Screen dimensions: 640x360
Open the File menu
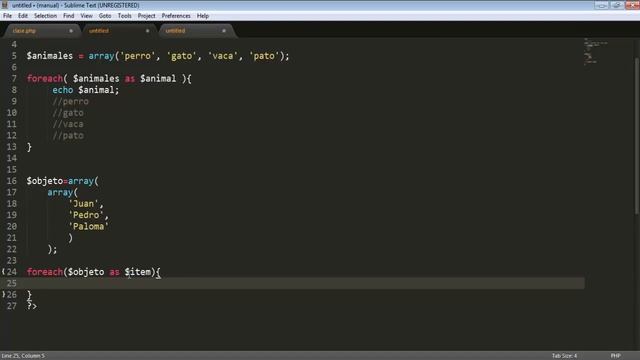[x=7, y=16]
